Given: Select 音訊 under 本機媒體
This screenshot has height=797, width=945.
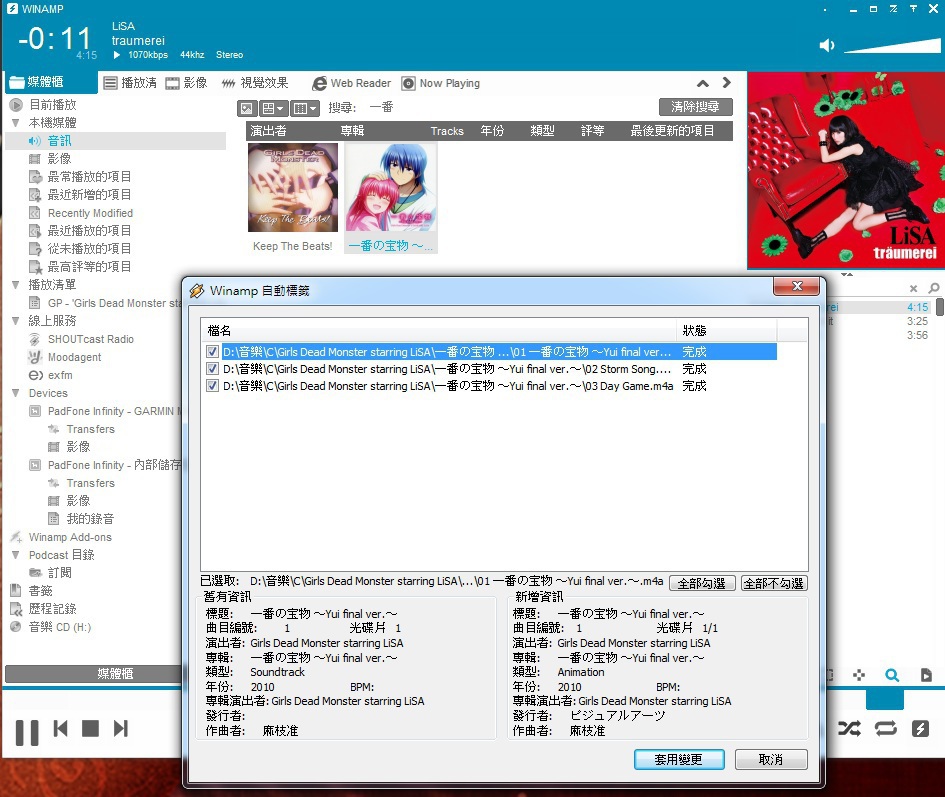Looking at the screenshot, I should pyautogui.click(x=59, y=141).
